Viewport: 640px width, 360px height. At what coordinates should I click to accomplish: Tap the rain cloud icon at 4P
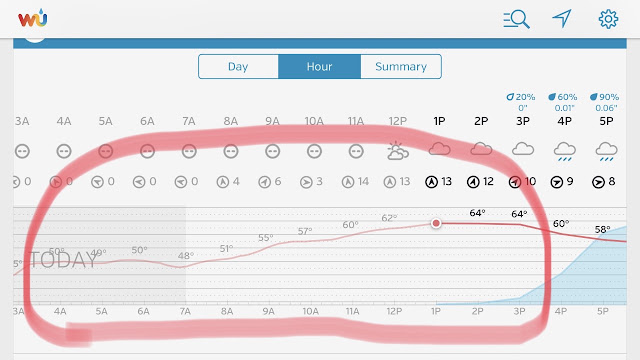tap(564, 152)
